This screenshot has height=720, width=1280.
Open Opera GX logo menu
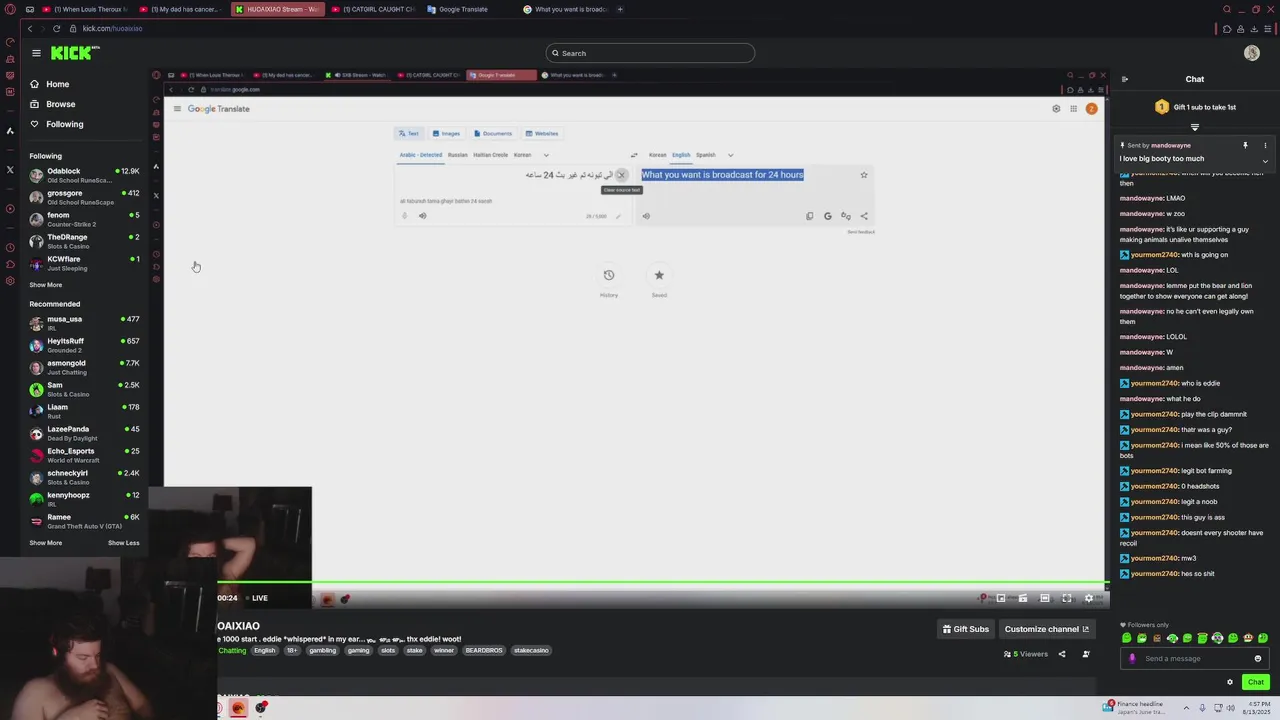click(x=10, y=9)
